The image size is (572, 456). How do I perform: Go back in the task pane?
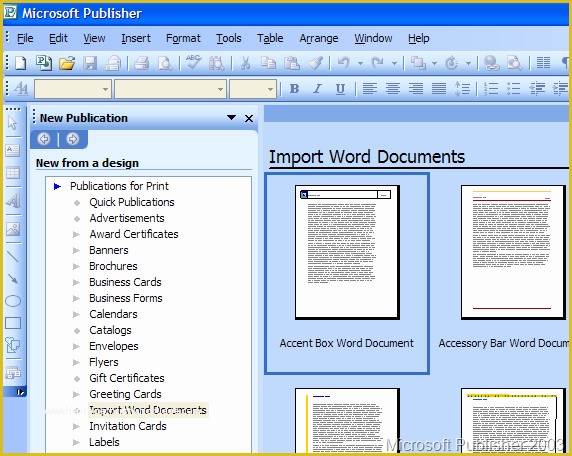click(44, 139)
